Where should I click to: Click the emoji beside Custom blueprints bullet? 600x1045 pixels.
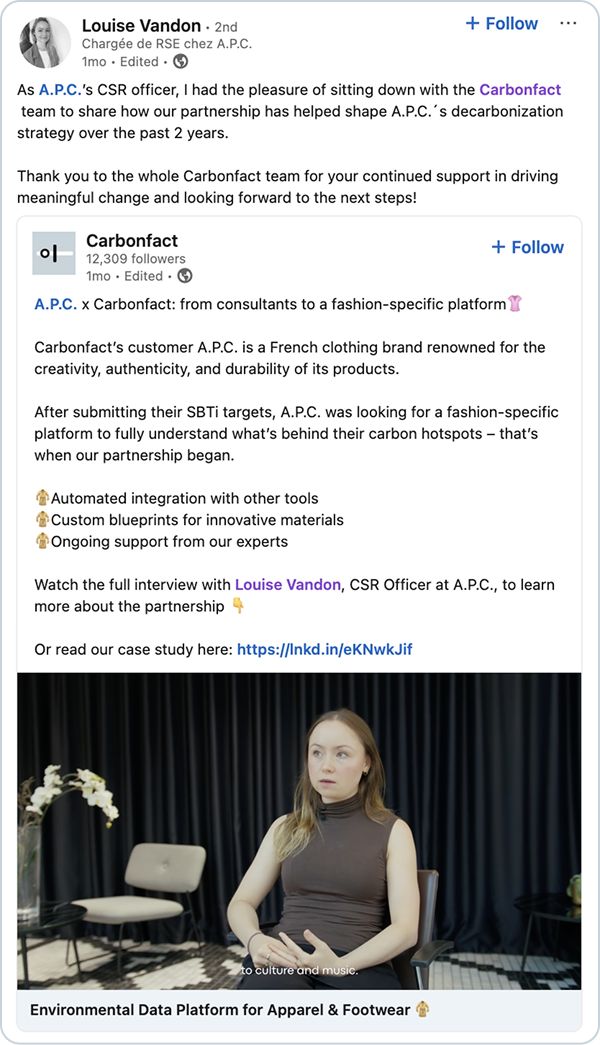tap(42, 520)
